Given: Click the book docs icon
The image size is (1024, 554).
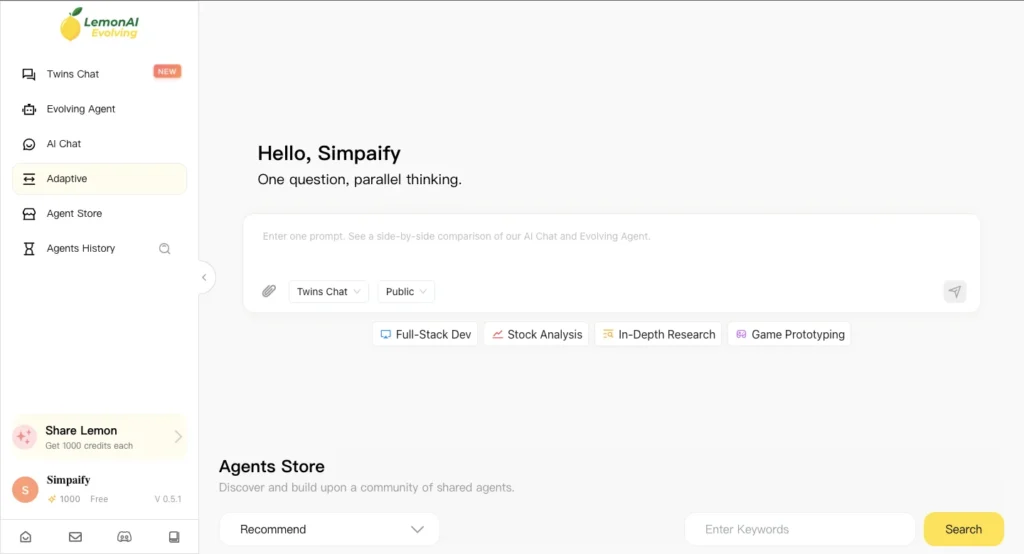Looking at the screenshot, I should pos(174,537).
